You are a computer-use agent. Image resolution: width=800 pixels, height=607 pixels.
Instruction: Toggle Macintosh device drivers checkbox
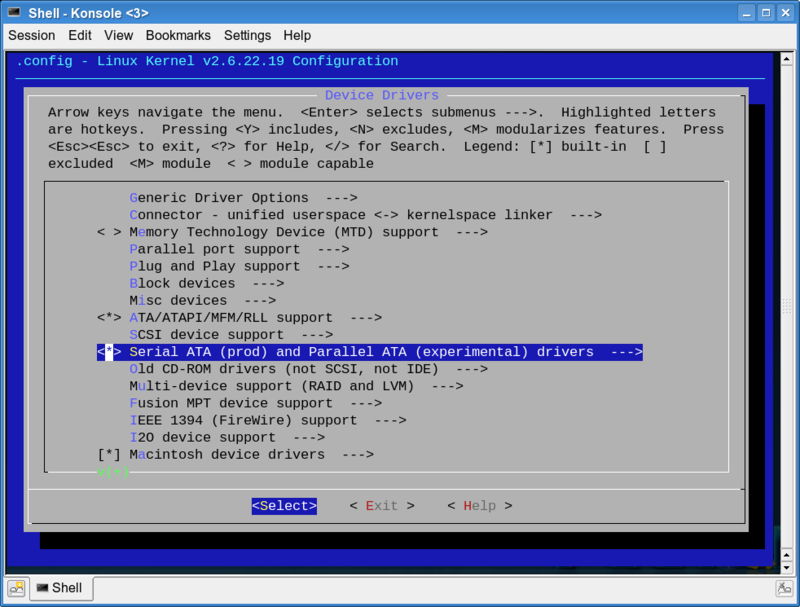pos(109,454)
